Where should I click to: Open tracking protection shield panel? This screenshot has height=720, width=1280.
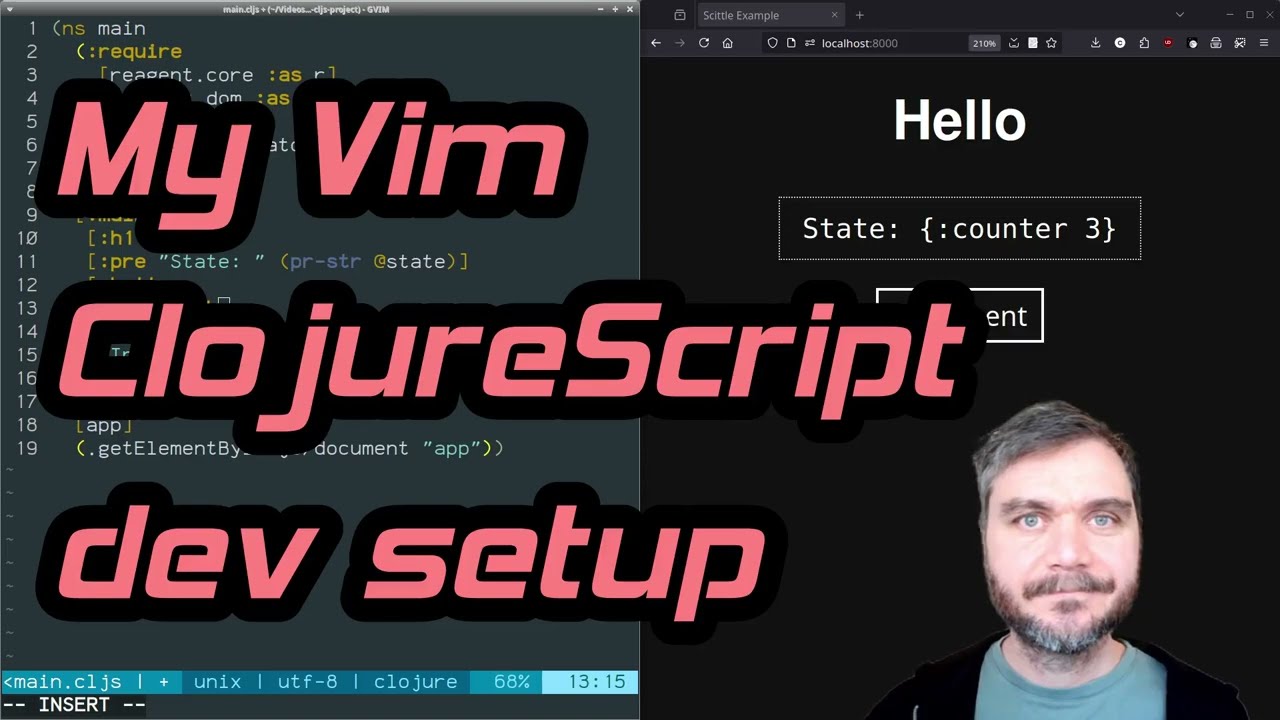tap(772, 43)
